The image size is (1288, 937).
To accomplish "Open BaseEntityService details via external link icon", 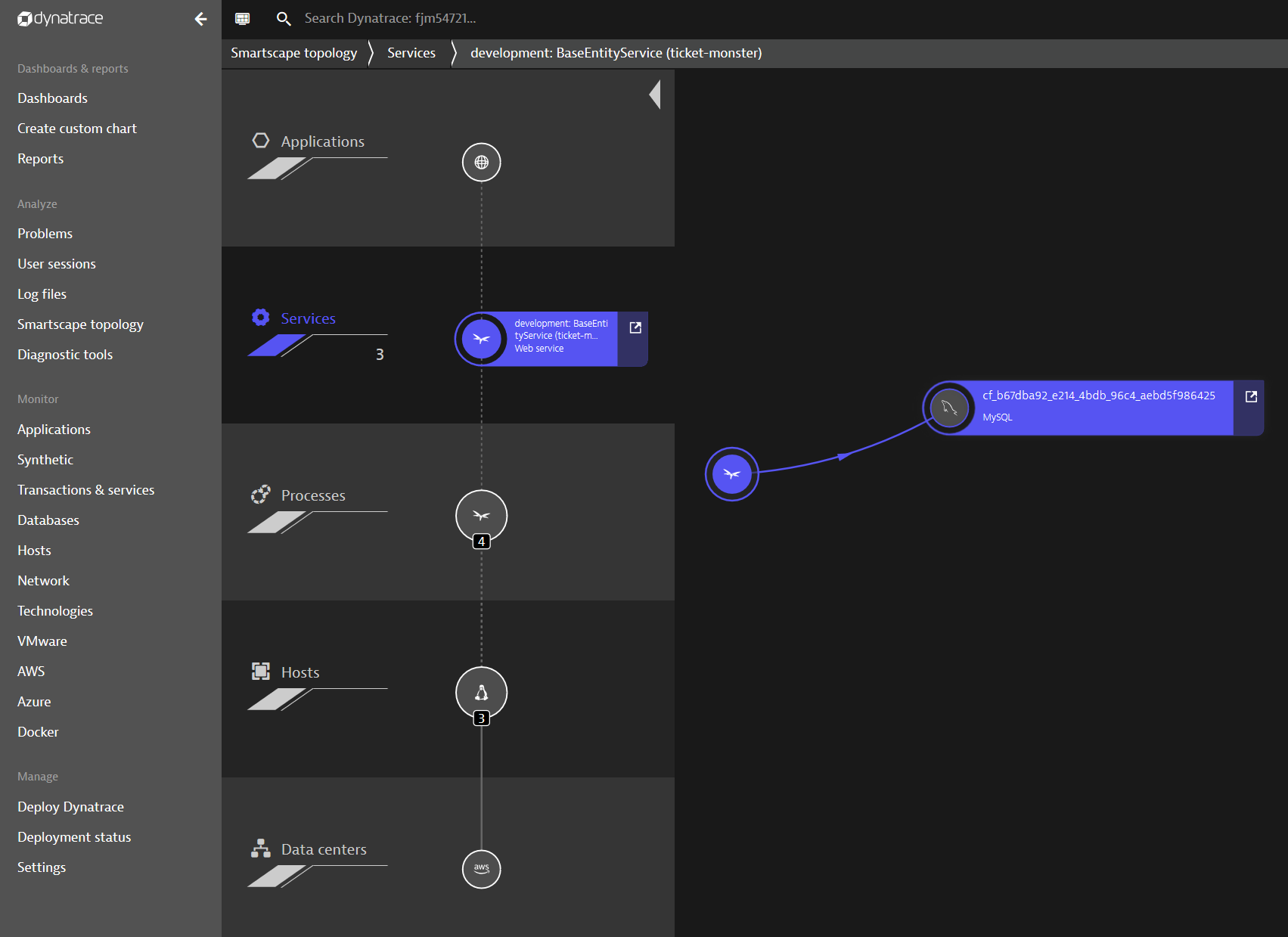I will point(635,327).
